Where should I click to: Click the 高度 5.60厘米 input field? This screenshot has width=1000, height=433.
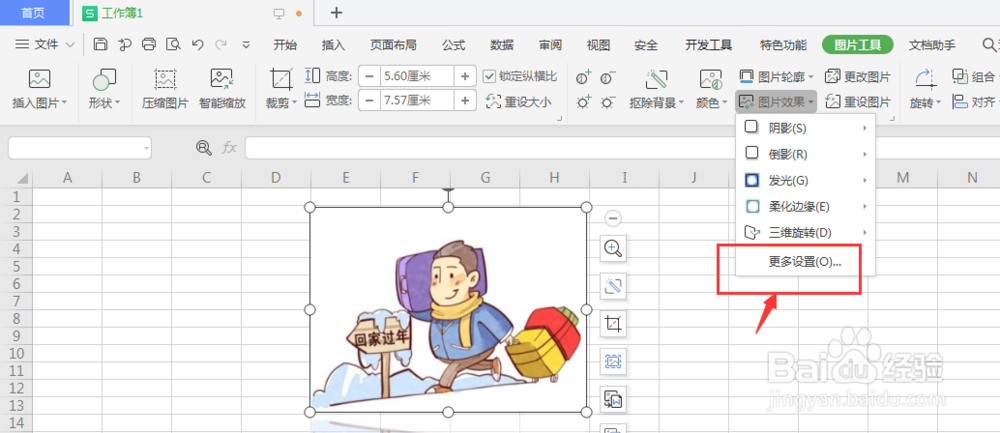[x=417, y=77]
